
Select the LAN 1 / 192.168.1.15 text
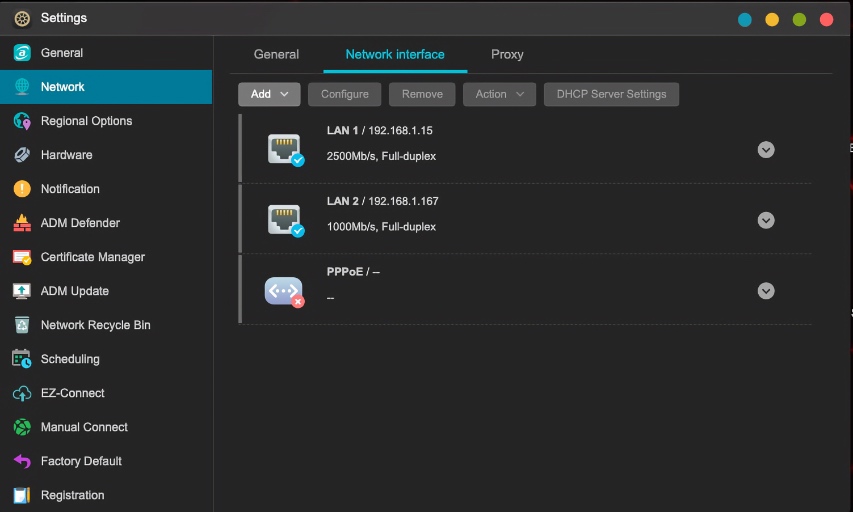380,131
